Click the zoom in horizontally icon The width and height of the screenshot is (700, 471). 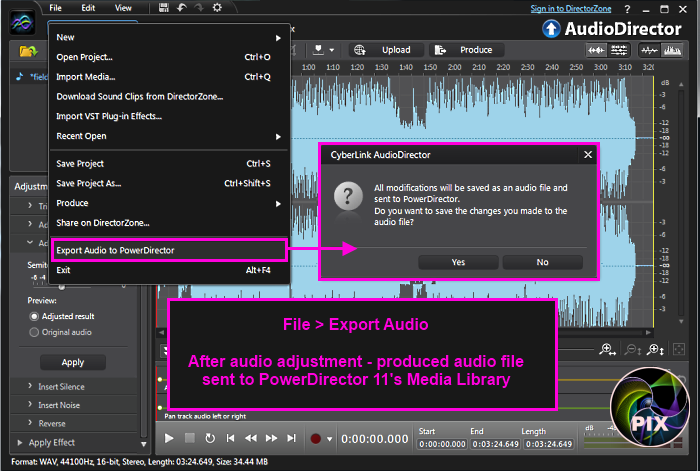pos(608,349)
